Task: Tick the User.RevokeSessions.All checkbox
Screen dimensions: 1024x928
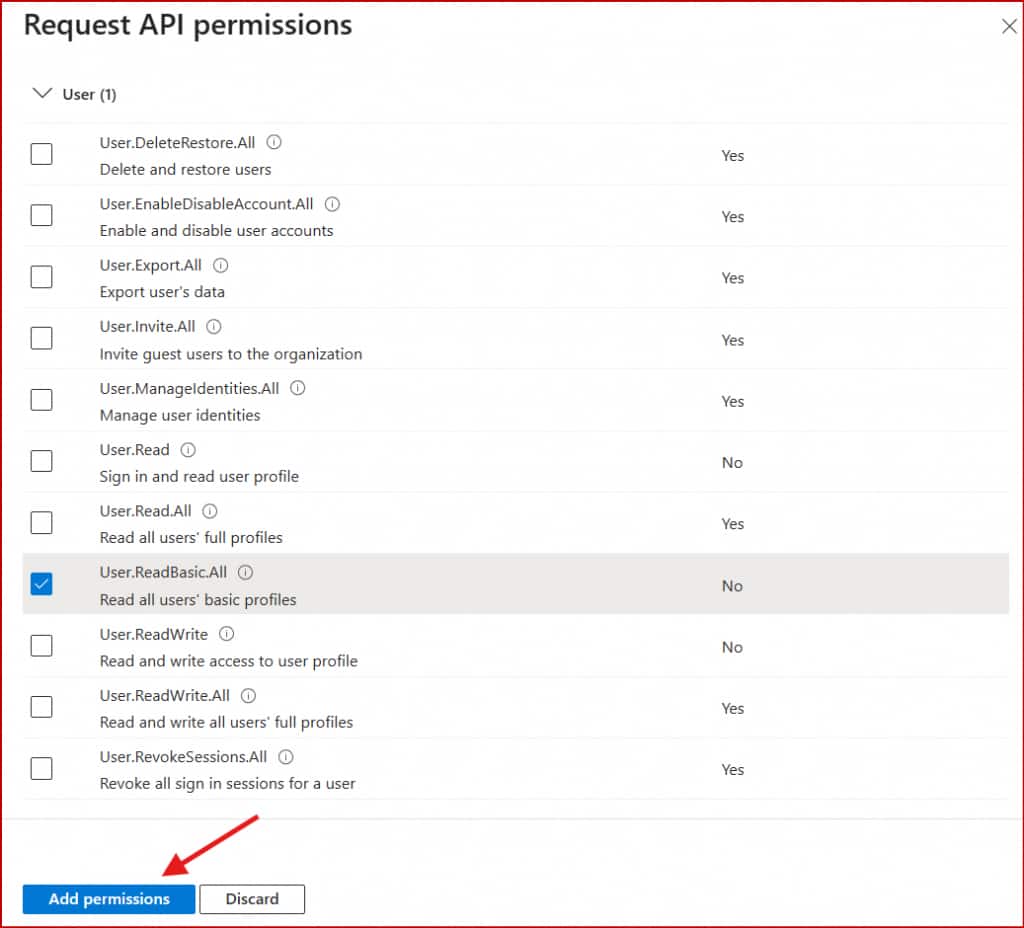Action: click(x=41, y=769)
